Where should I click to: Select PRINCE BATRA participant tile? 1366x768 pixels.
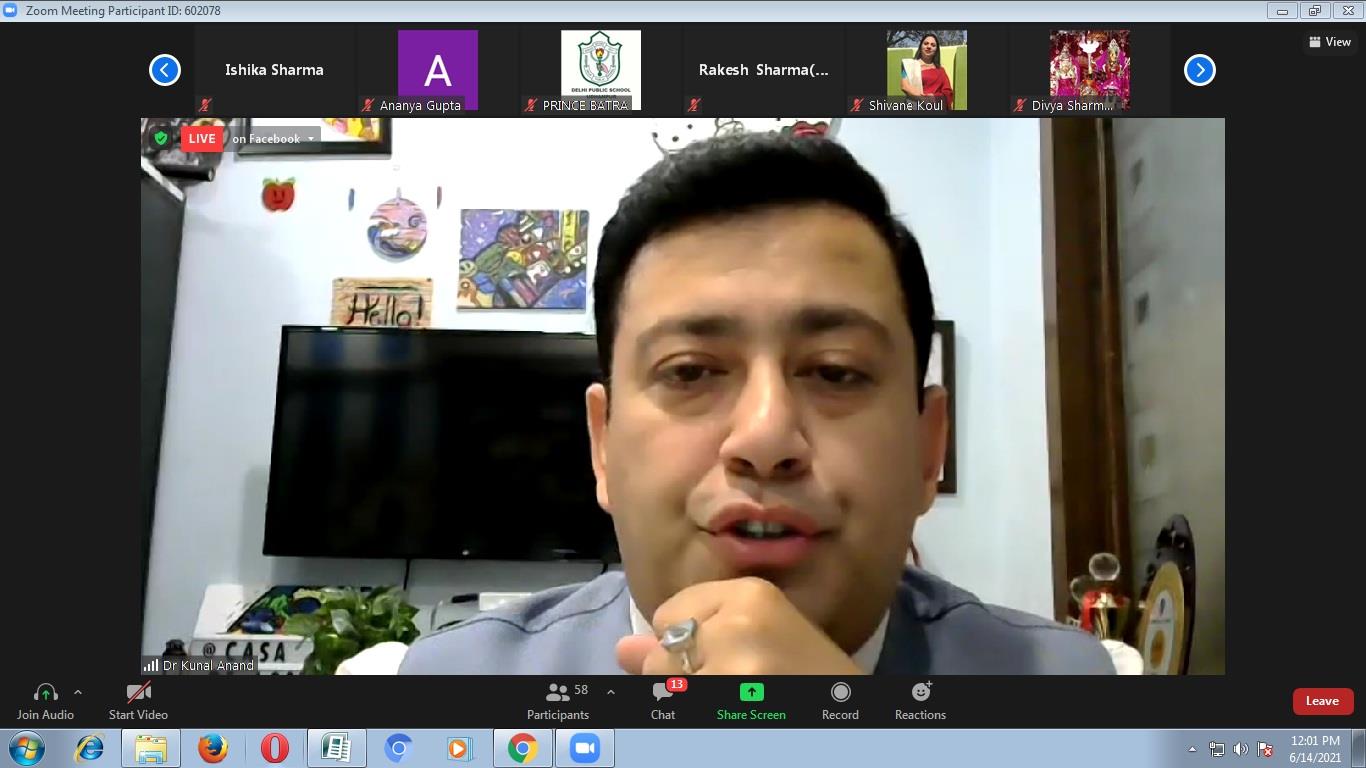pyautogui.click(x=600, y=70)
